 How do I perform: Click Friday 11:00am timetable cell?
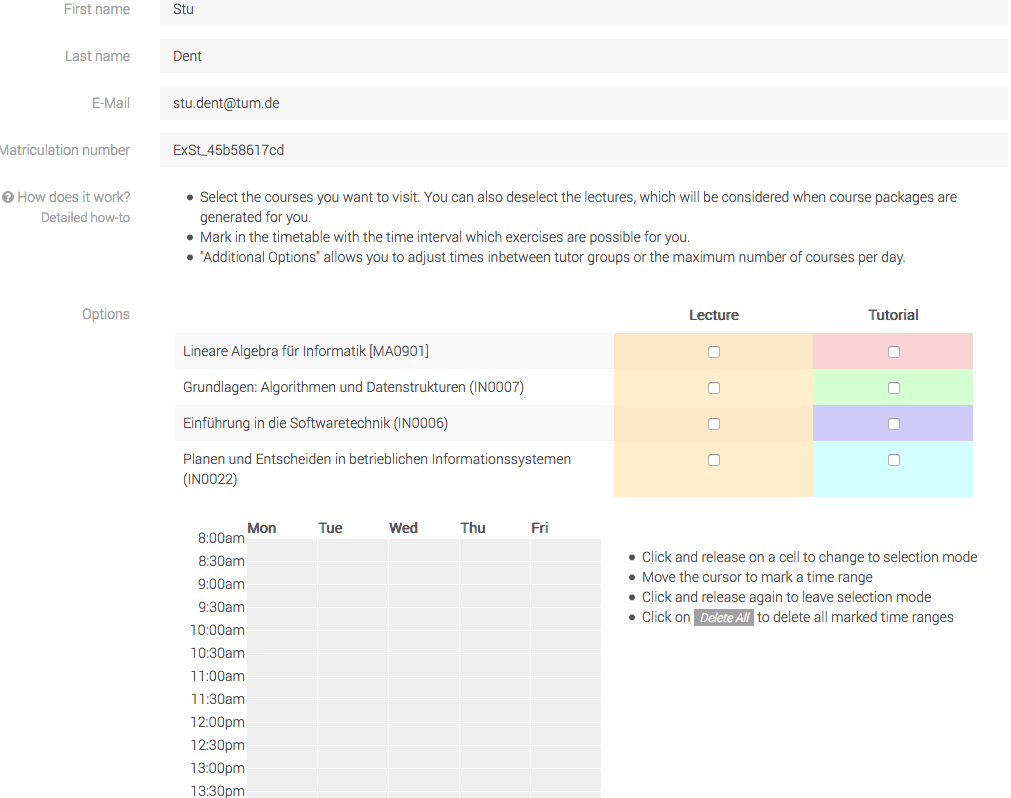coord(565,688)
